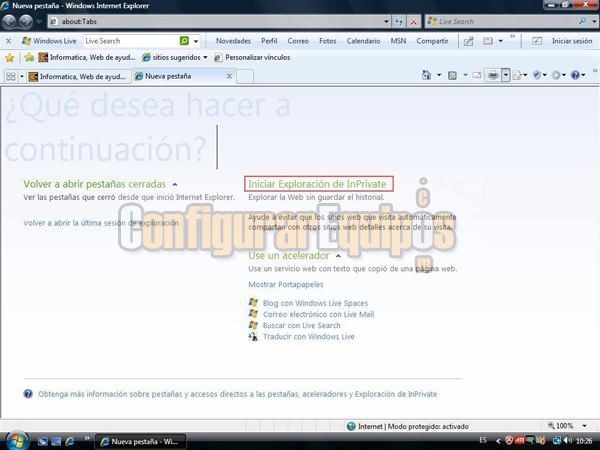
Task: Open the Home button dropdown arrow
Action: [439, 75]
